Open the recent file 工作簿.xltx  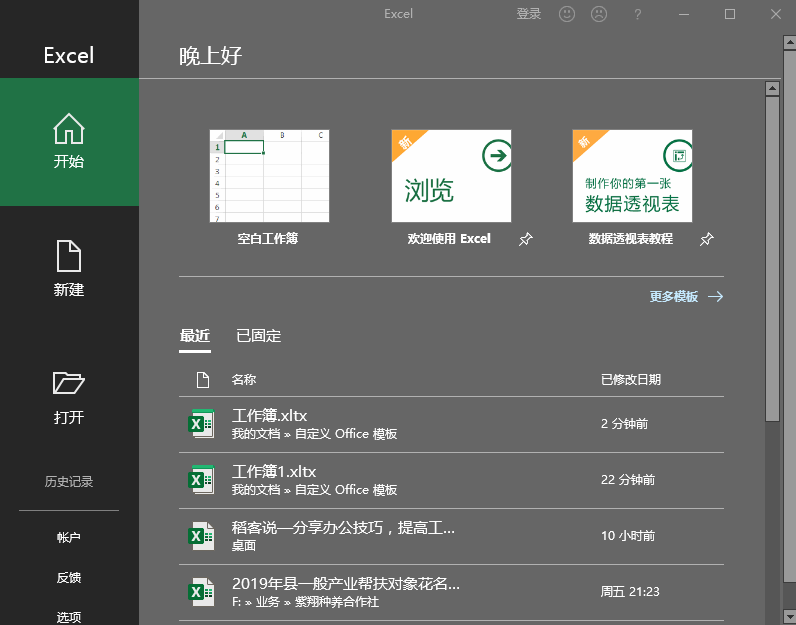[451, 424]
